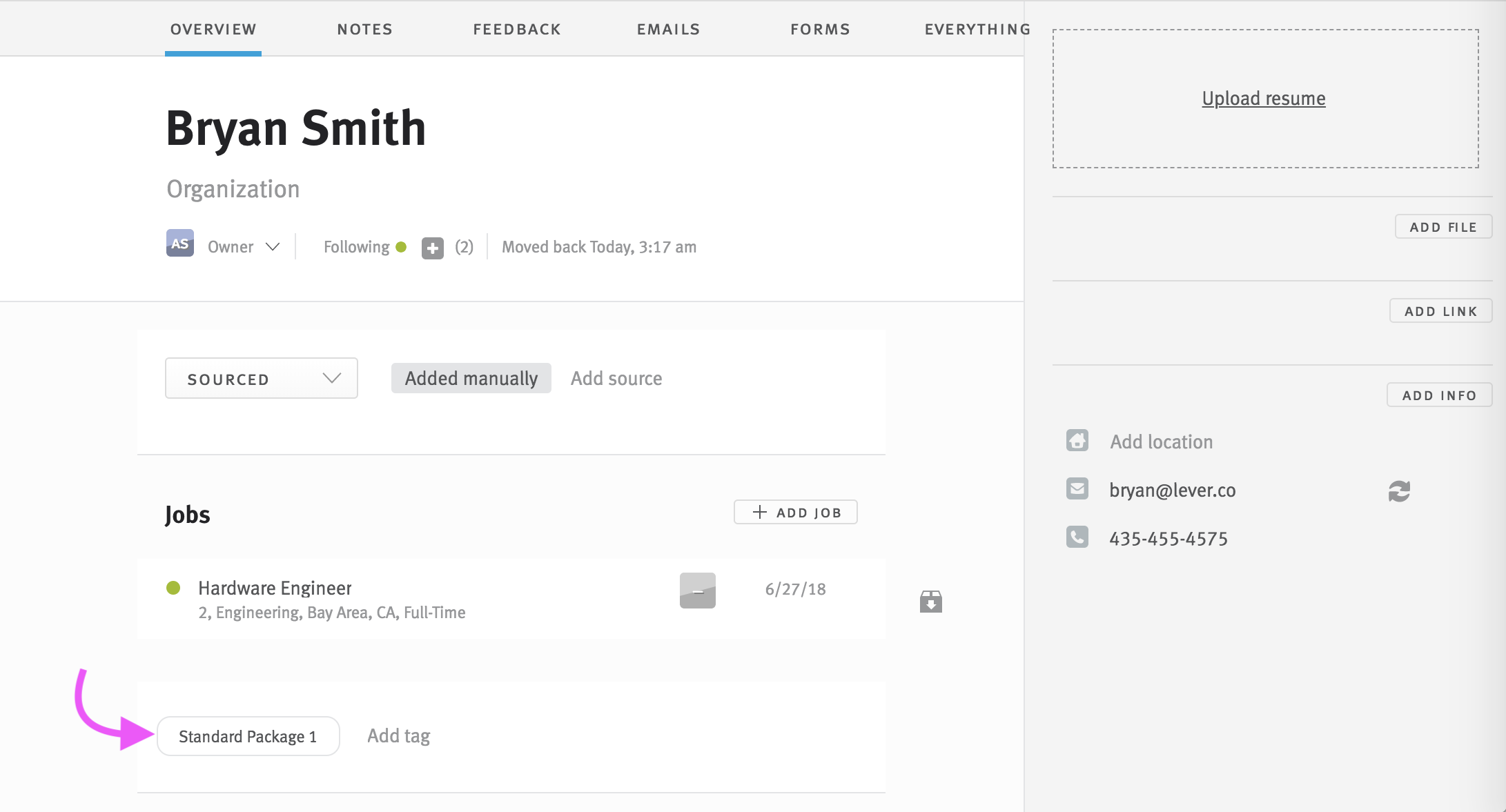Viewport: 1506px width, 812px height.
Task: Open the Overview tab
Action: 213,30
